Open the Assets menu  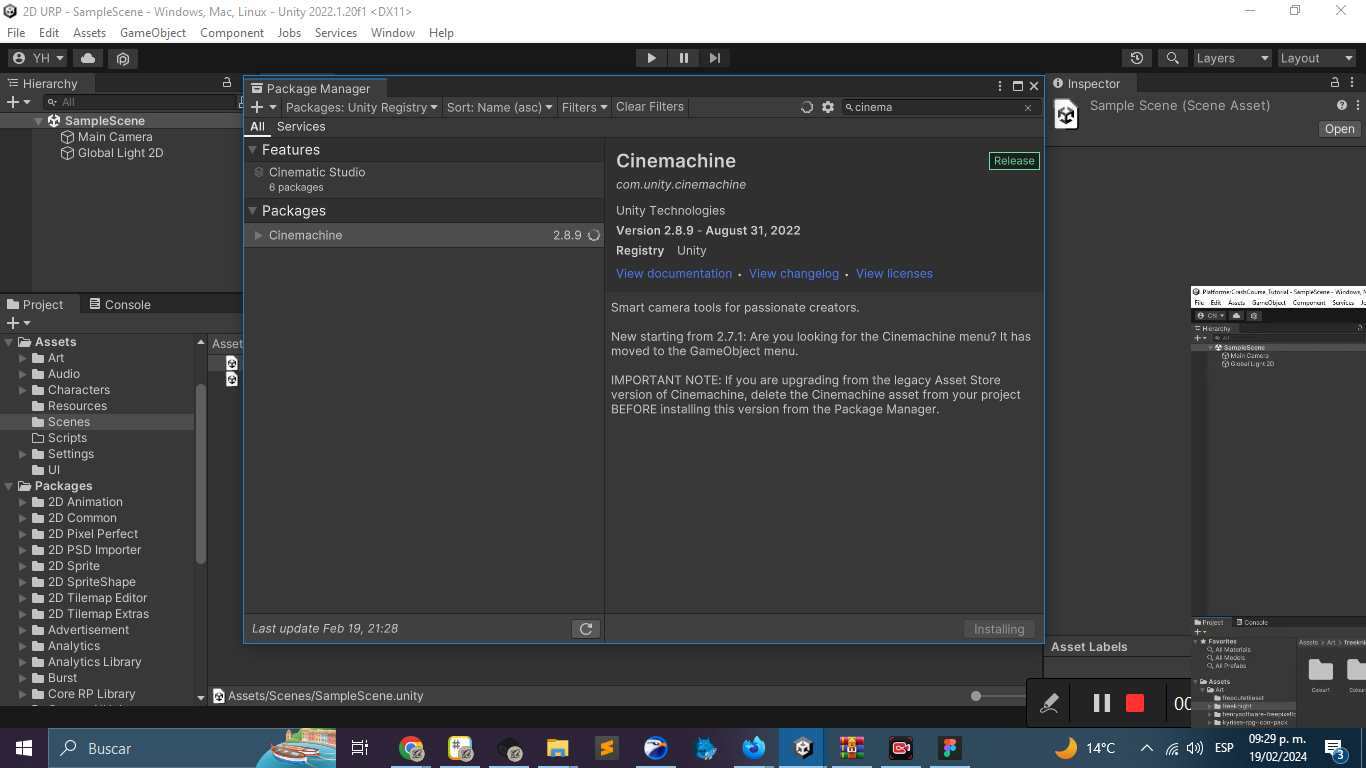pyautogui.click(x=89, y=33)
